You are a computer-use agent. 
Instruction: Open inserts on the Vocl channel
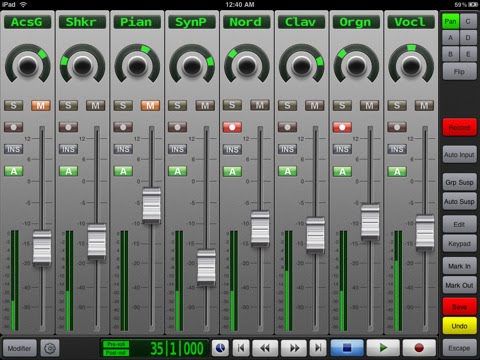pos(397,149)
